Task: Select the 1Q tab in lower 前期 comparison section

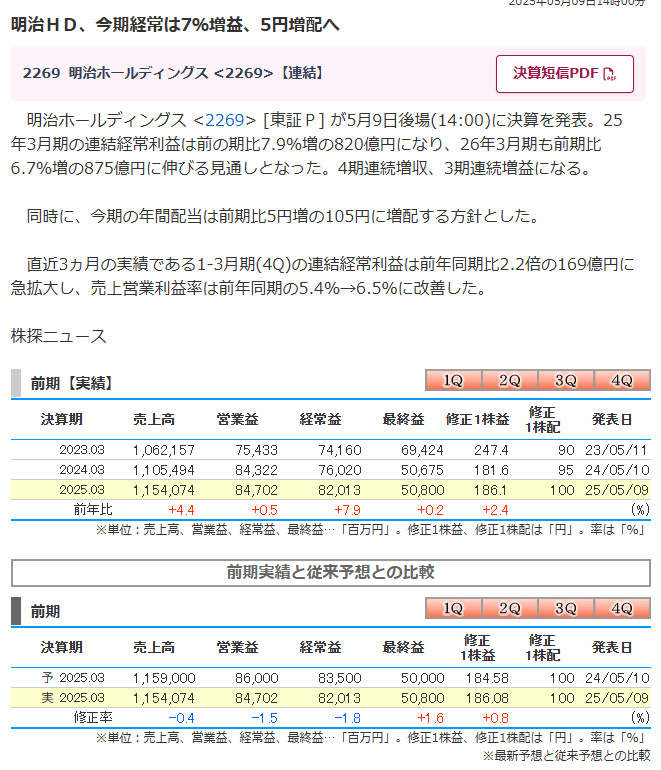Action: tap(453, 608)
